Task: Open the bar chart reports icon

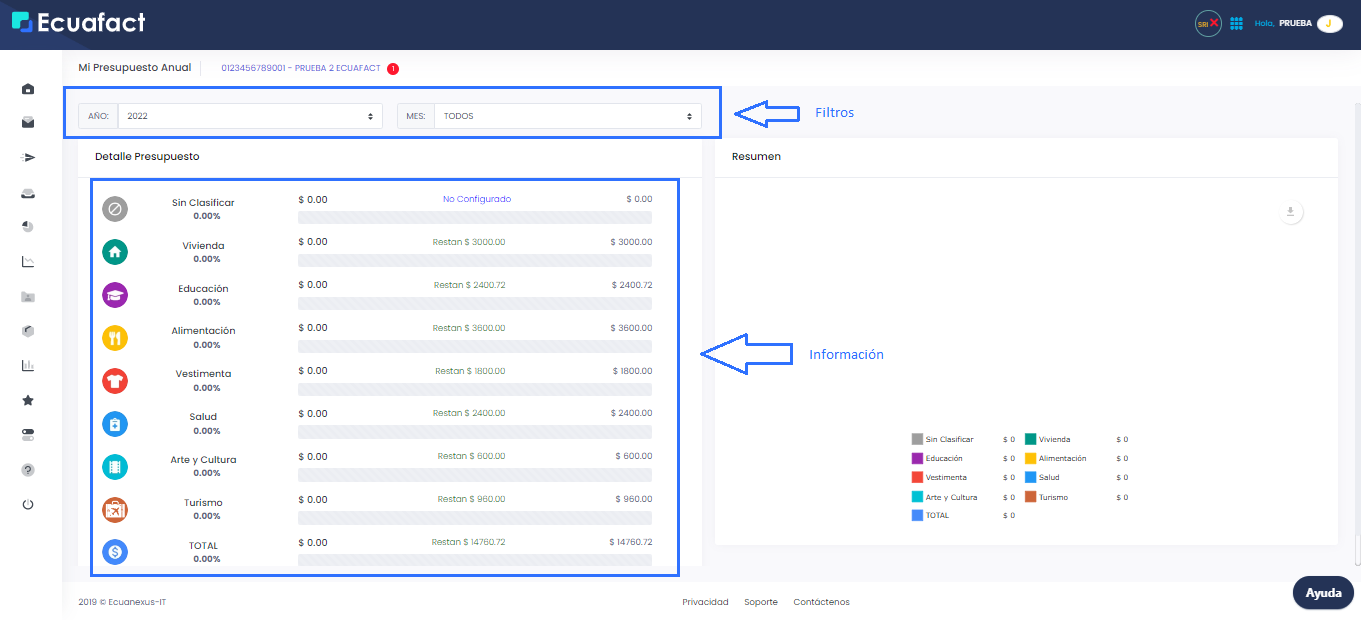Action: [27, 365]
